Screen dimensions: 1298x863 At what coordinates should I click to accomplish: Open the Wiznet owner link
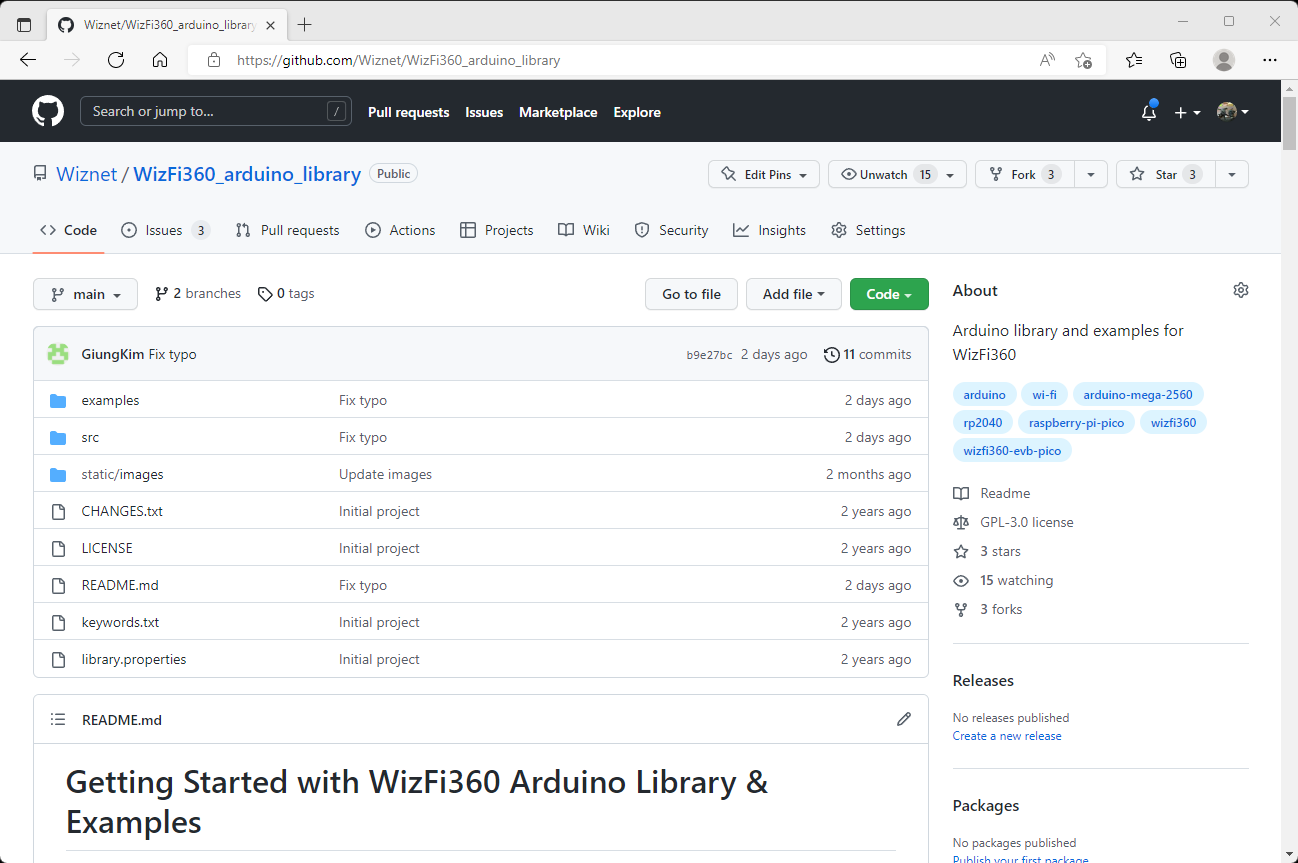point(87,174)
